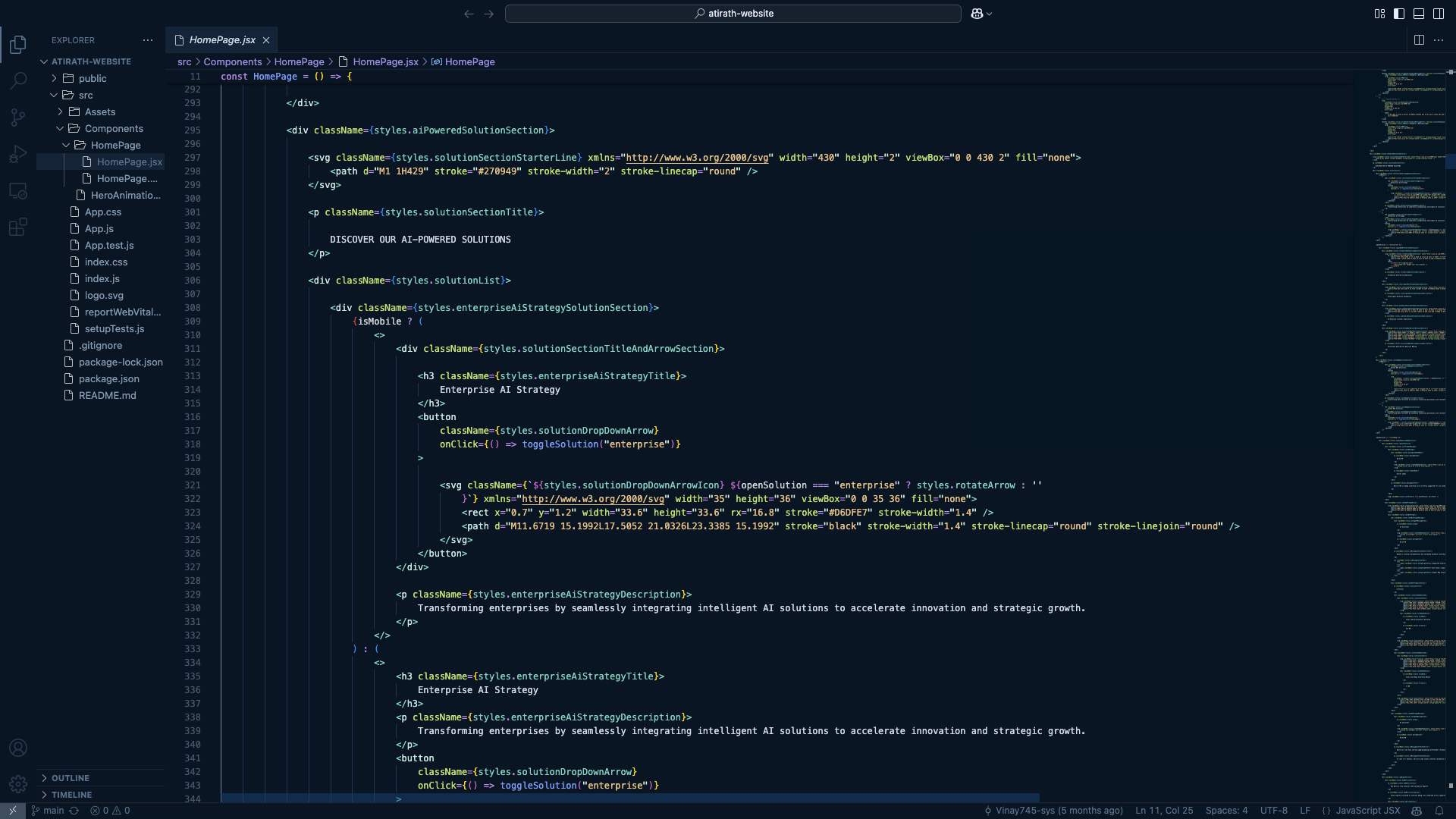Open the Search view in activity bar
This screenshot has width=1456, height=819.
[x=18, y=80]
